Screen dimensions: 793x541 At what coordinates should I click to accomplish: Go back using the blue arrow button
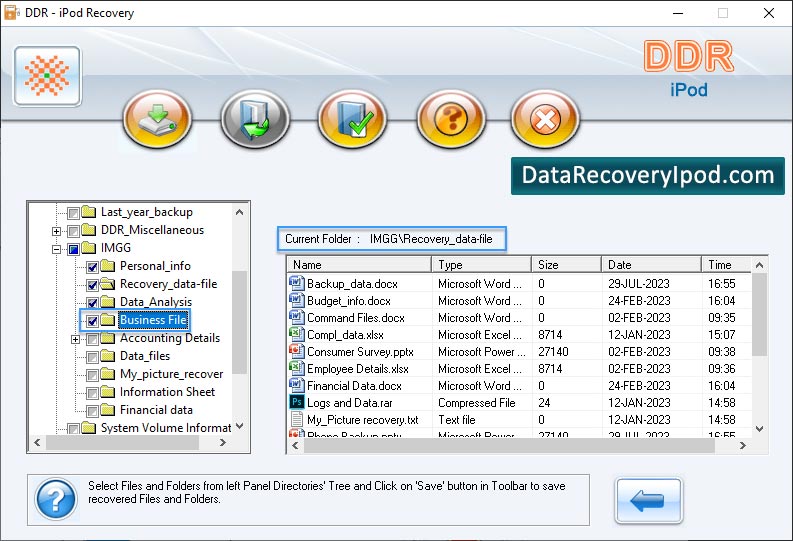click(648, 501)
